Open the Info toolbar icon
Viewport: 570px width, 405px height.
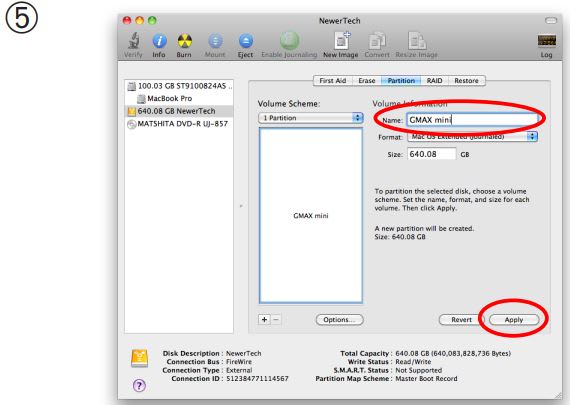click(x=159, y=45)
